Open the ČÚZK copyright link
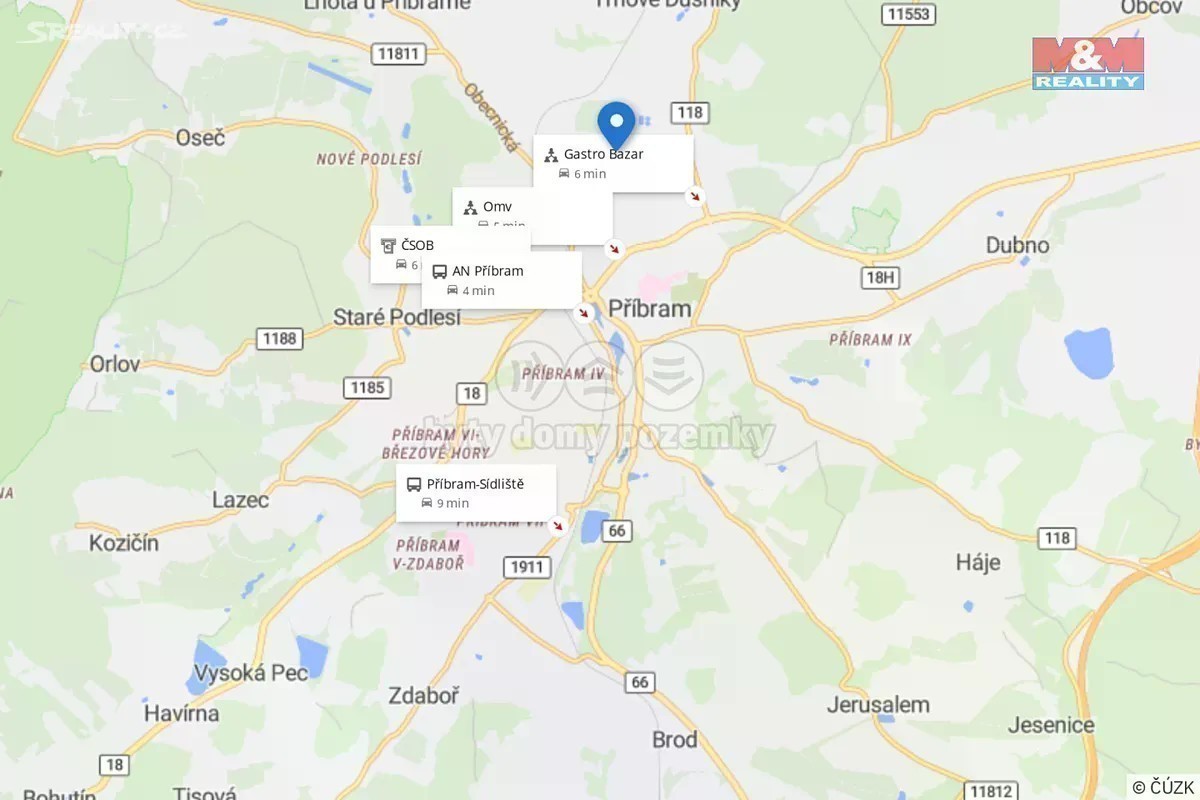Image resolution: width=1200 pixels, height=800 pixels. coord(1163,786)
